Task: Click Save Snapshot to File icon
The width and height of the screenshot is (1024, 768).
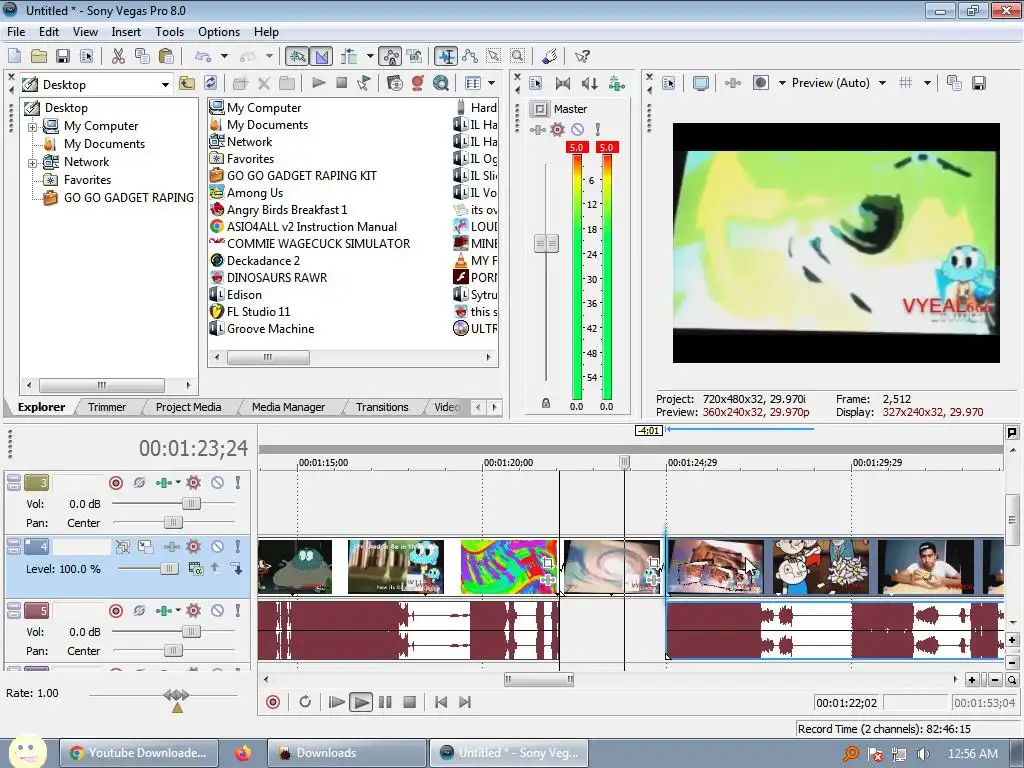Action: click(978, 83)
